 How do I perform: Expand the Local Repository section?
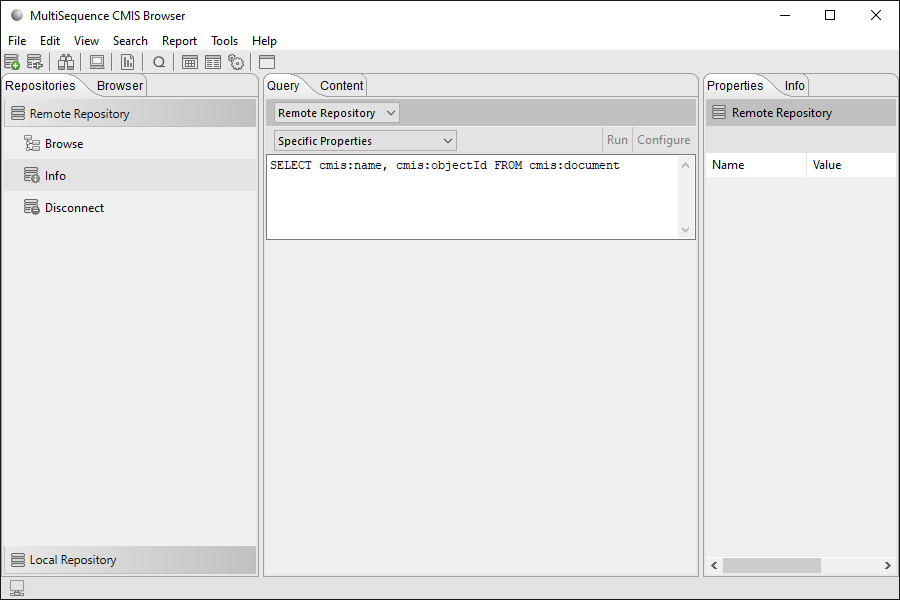[x=130, y=560]
